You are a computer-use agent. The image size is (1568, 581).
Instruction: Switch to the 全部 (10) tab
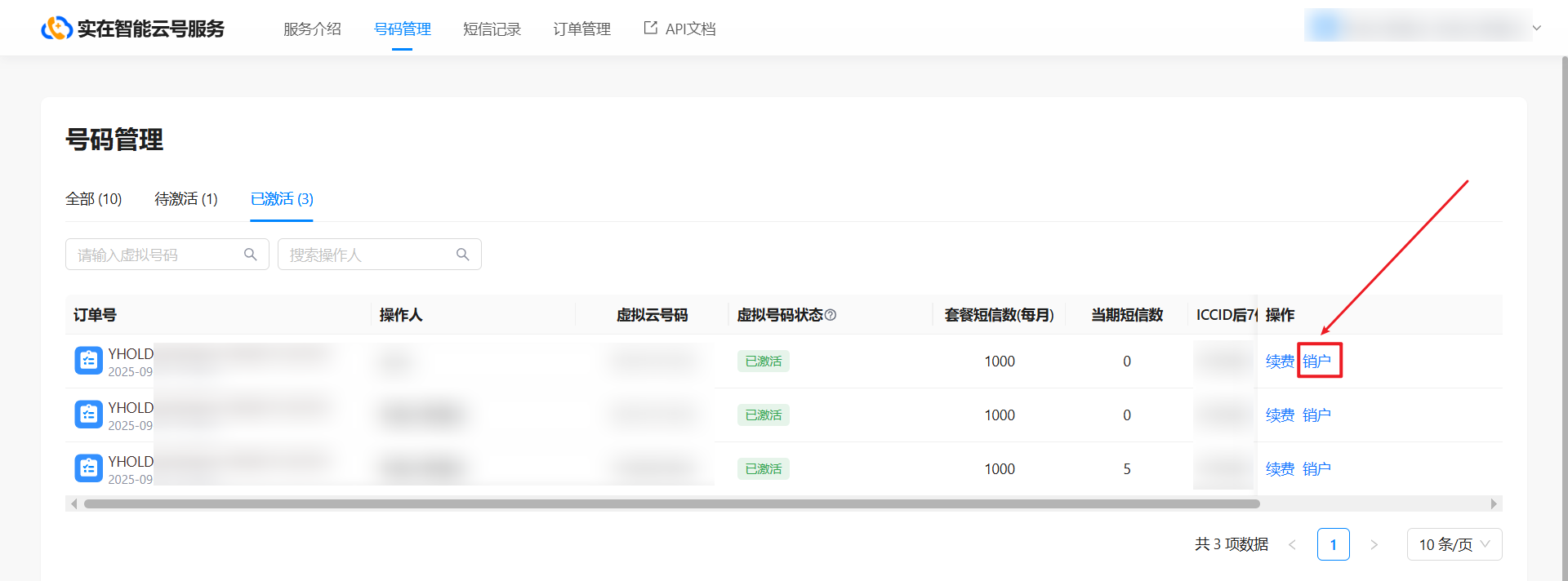point(93,199)
